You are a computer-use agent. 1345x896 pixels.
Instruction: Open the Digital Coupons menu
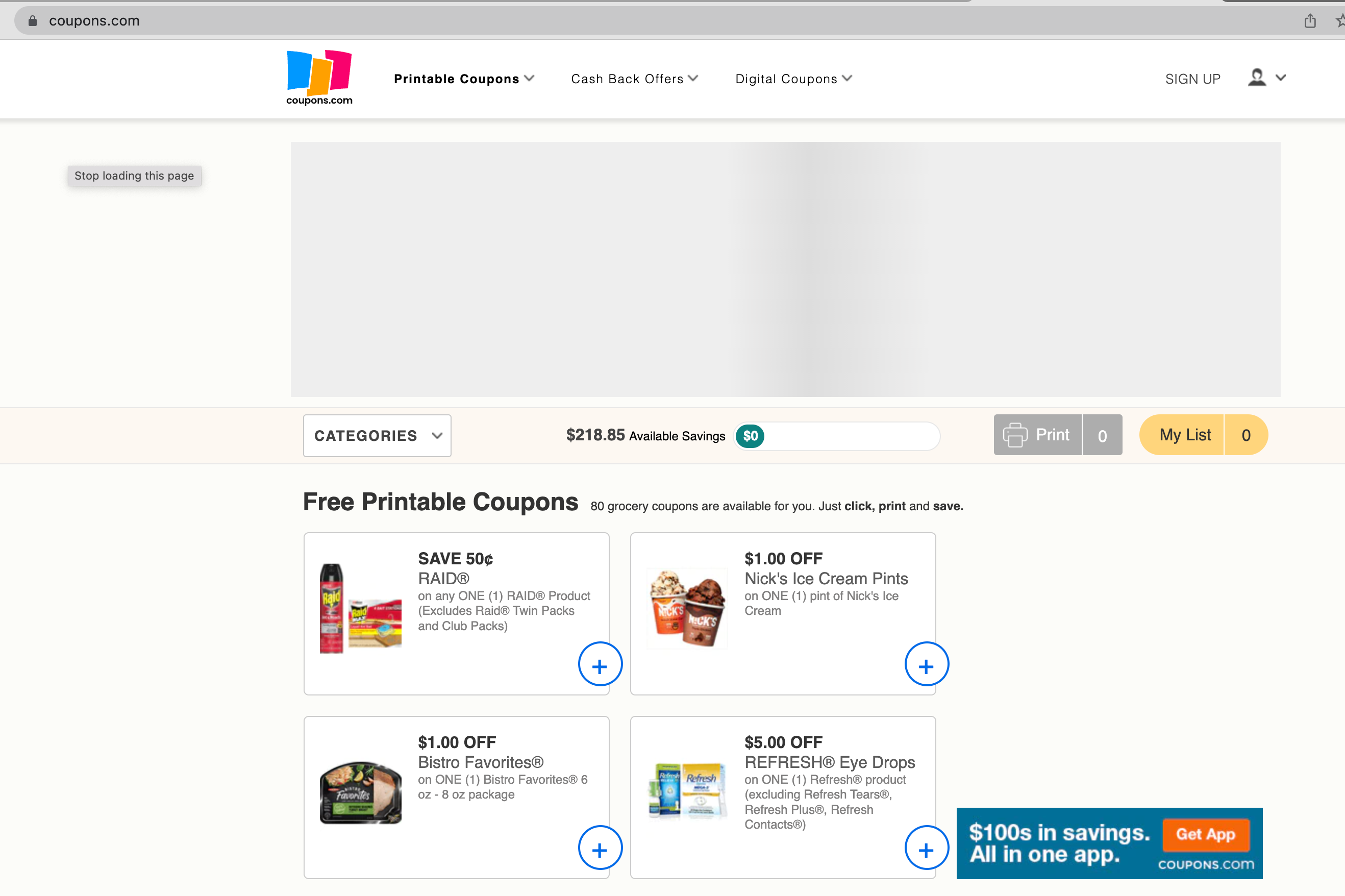[793, 79]
